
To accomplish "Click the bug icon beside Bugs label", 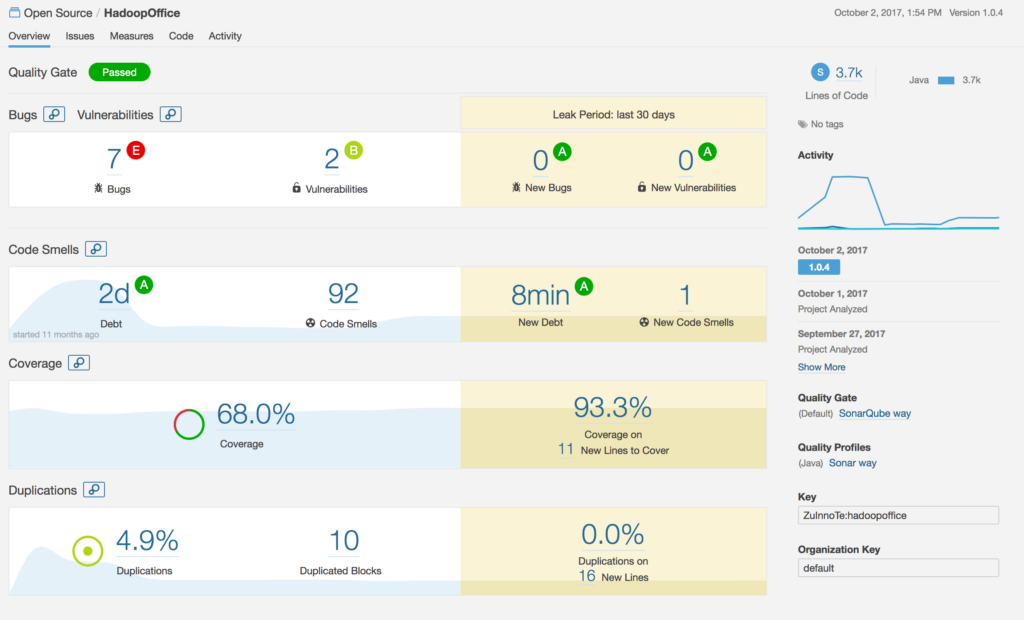I will [x=98, y=188].
